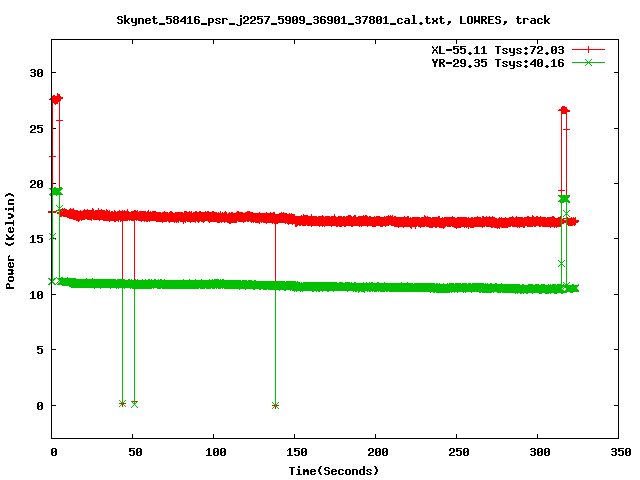
Task: Click x-axis tick label '250'
Action: coord(458,452)
